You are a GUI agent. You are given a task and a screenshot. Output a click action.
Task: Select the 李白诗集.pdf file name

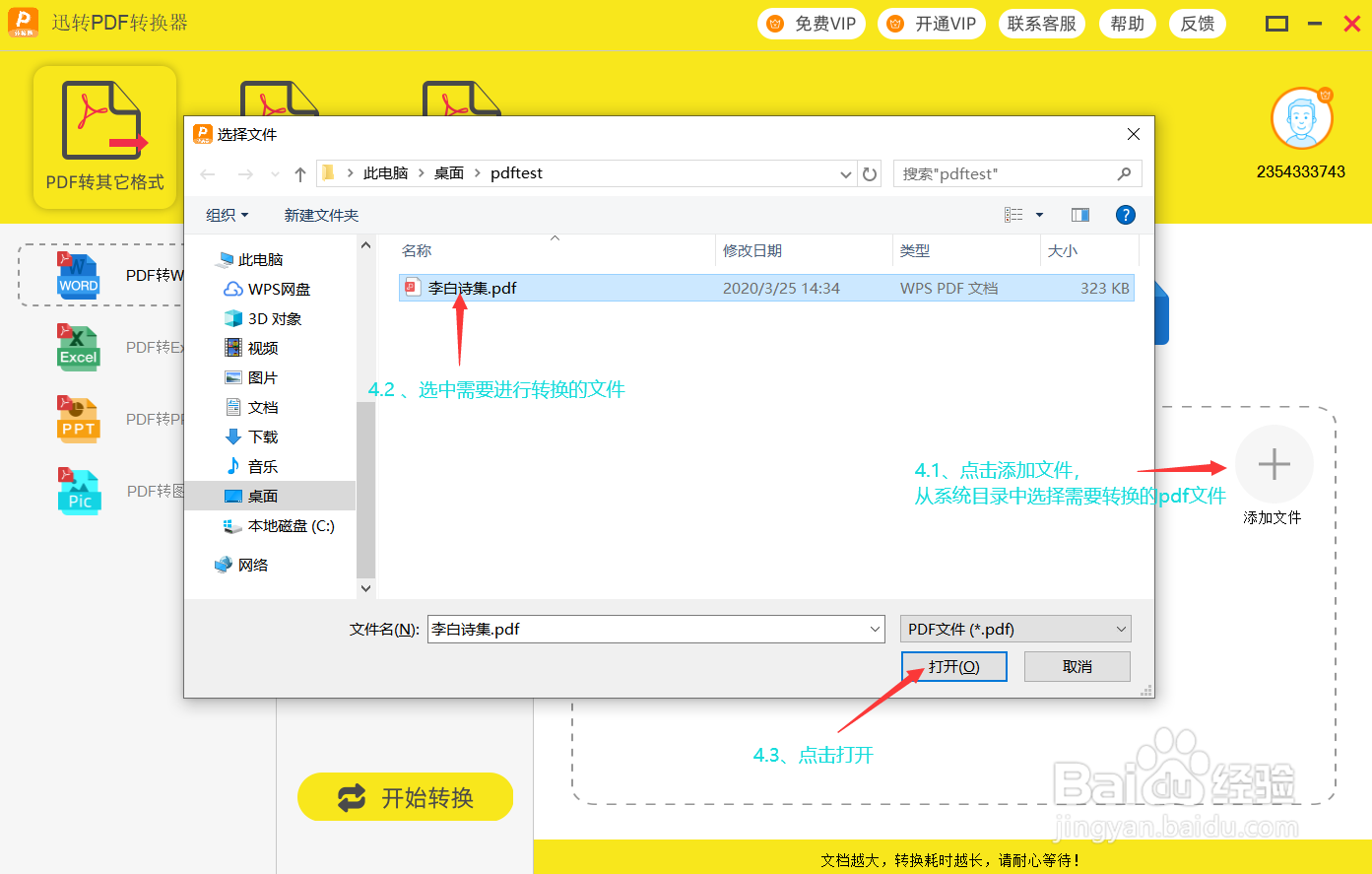click(473, 288)
